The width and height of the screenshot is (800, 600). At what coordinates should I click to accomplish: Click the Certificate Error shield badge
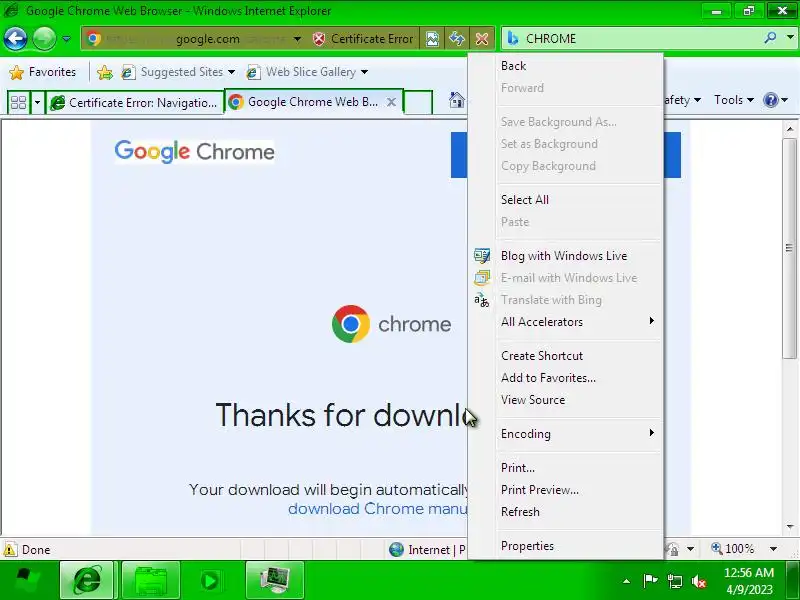pyautogui.click(x=363, y=39)
